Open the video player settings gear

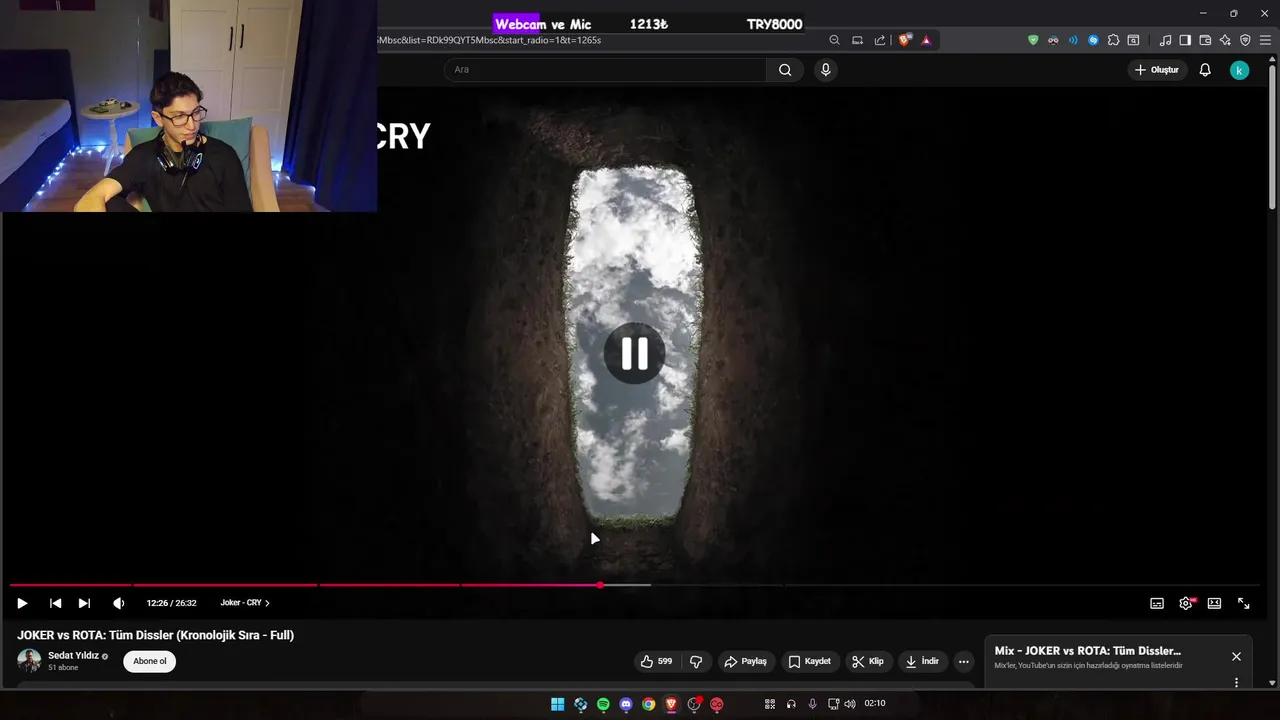1186,603
